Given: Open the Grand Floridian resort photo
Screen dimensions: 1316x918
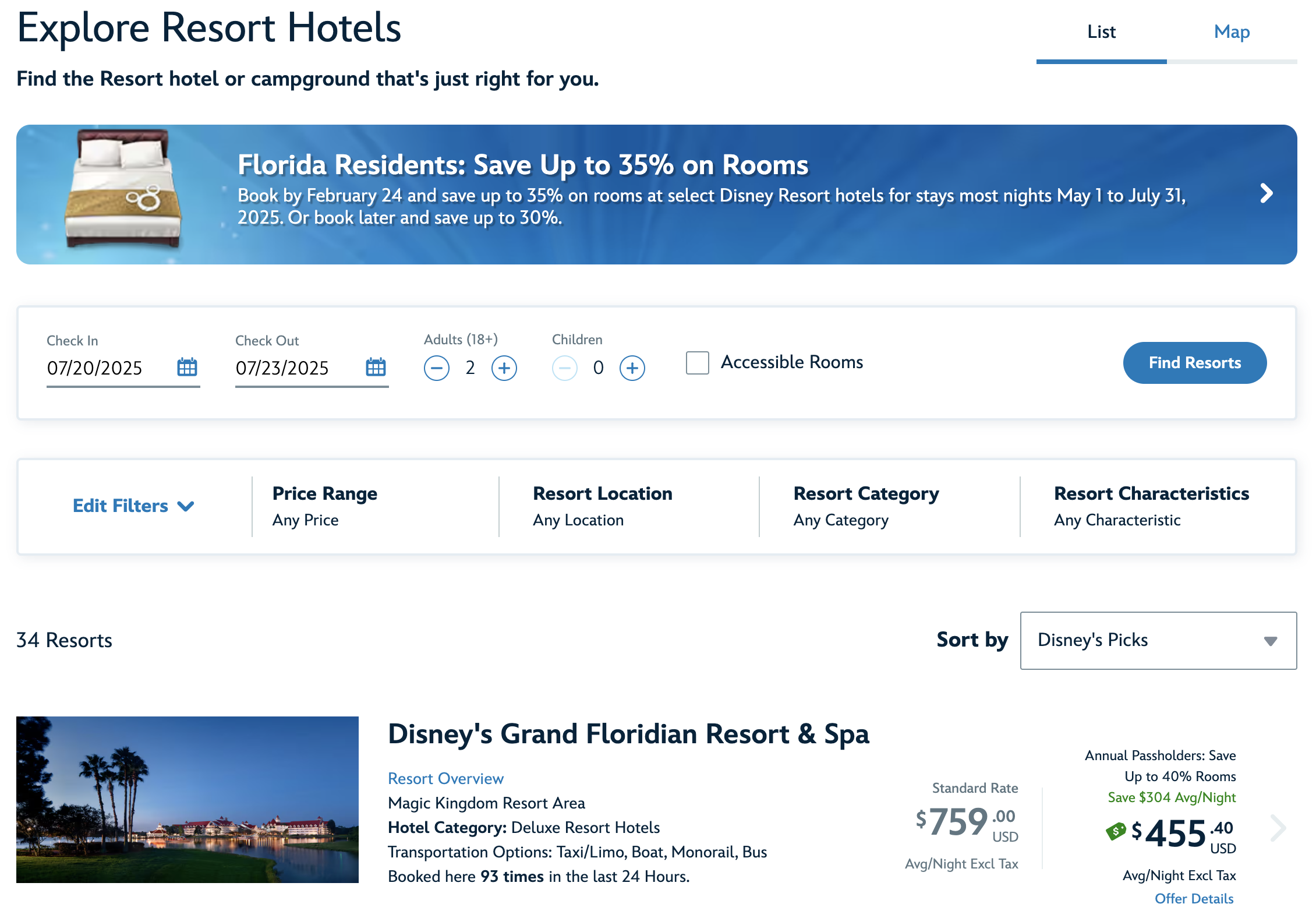Looking at the screenshot, I should (188, 800).
